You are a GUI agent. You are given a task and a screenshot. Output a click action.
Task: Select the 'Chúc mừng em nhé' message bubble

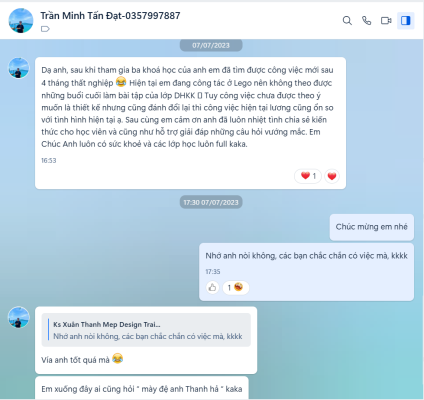(372, 227)
